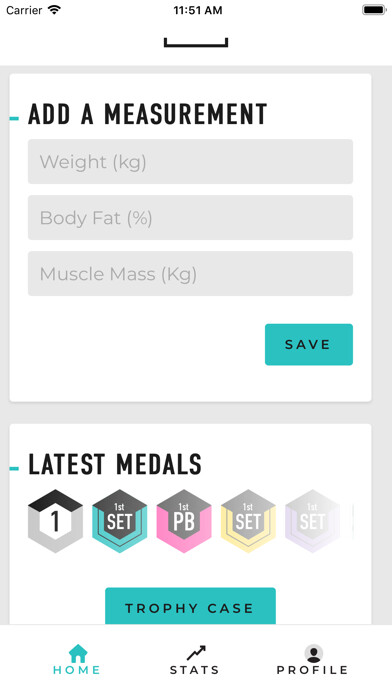Open the Profile avatar icon

pyautogui.click(x=313, y=654)
